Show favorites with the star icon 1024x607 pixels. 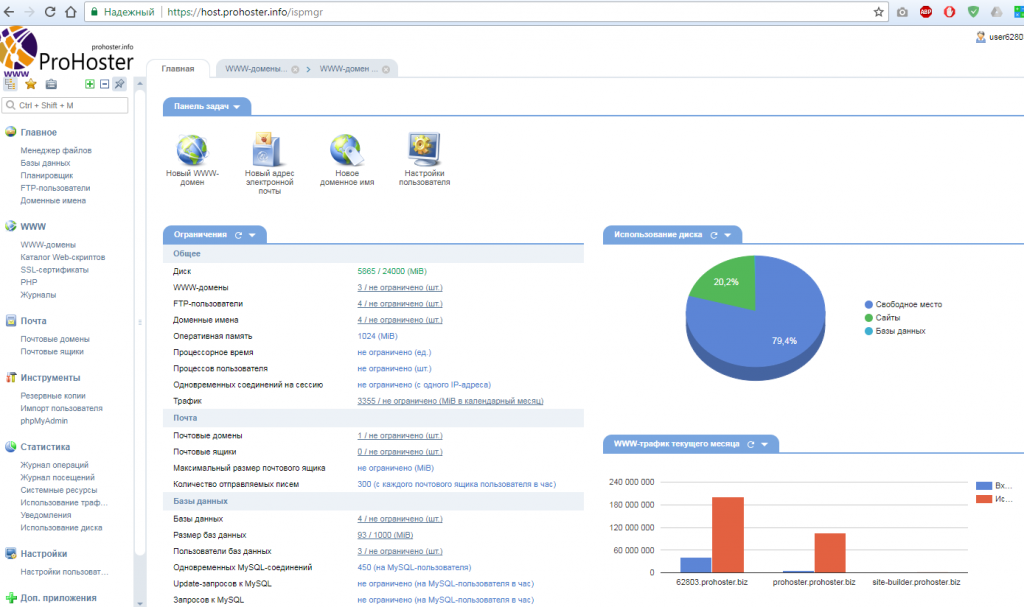pyautogui.click(x=31, y=84)
